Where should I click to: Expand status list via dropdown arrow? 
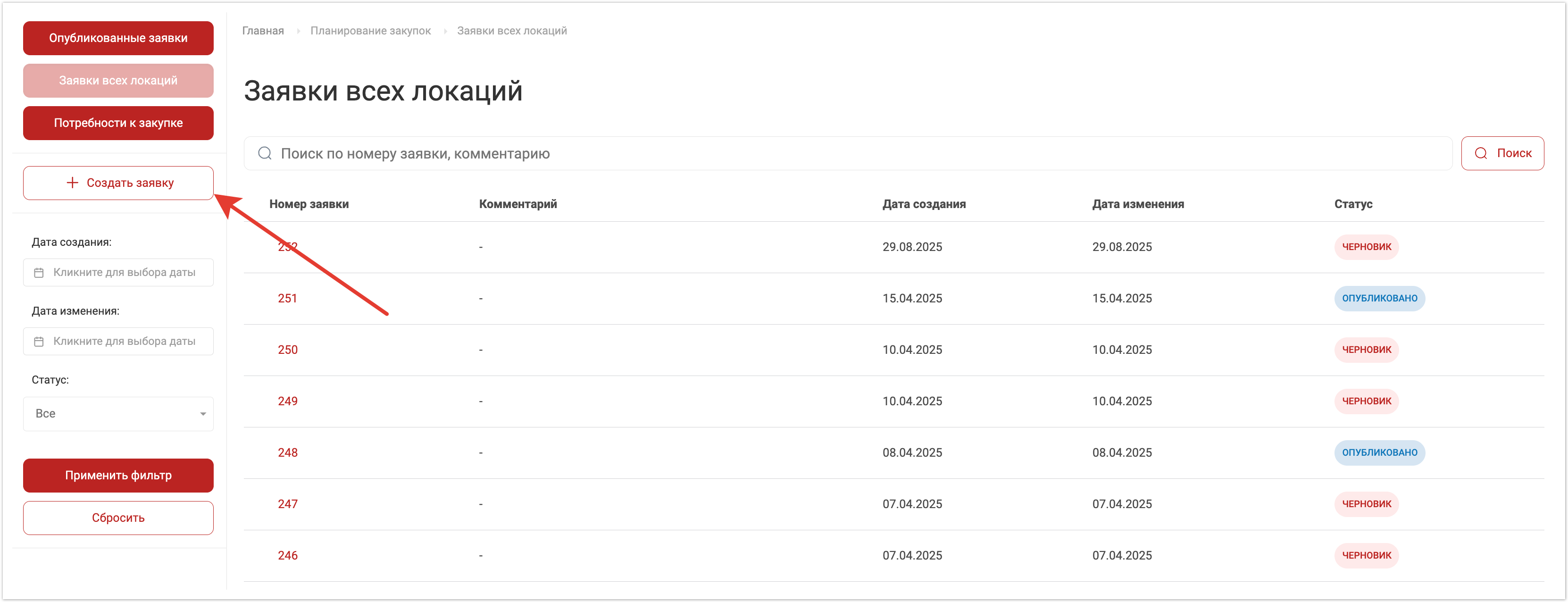(x=203, y=414)
